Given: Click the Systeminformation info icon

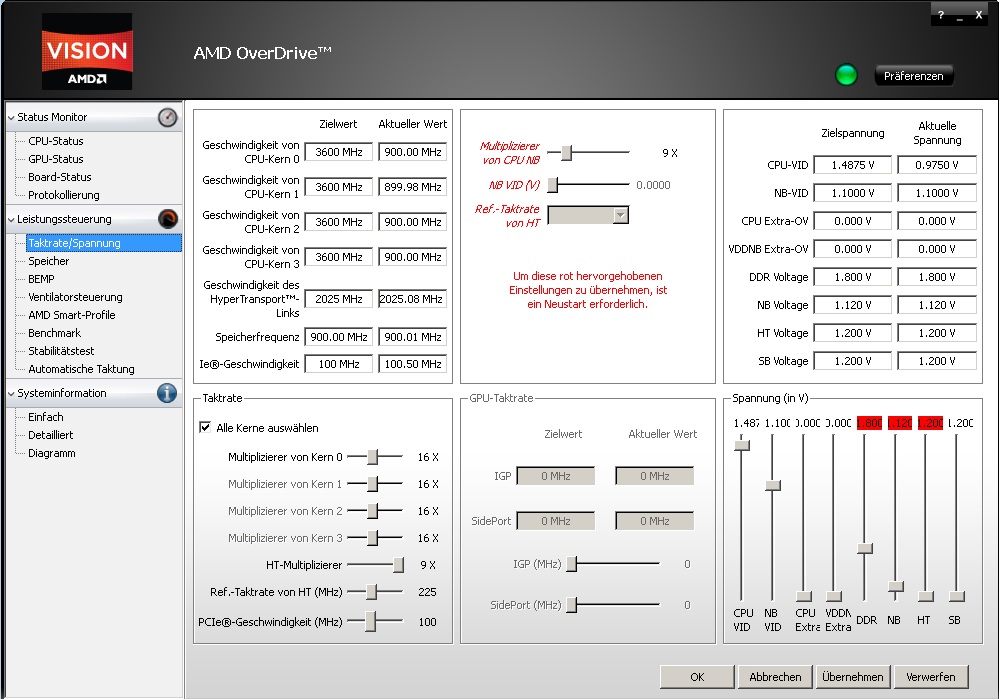Looking at the screenshot, I should [167, 393].
